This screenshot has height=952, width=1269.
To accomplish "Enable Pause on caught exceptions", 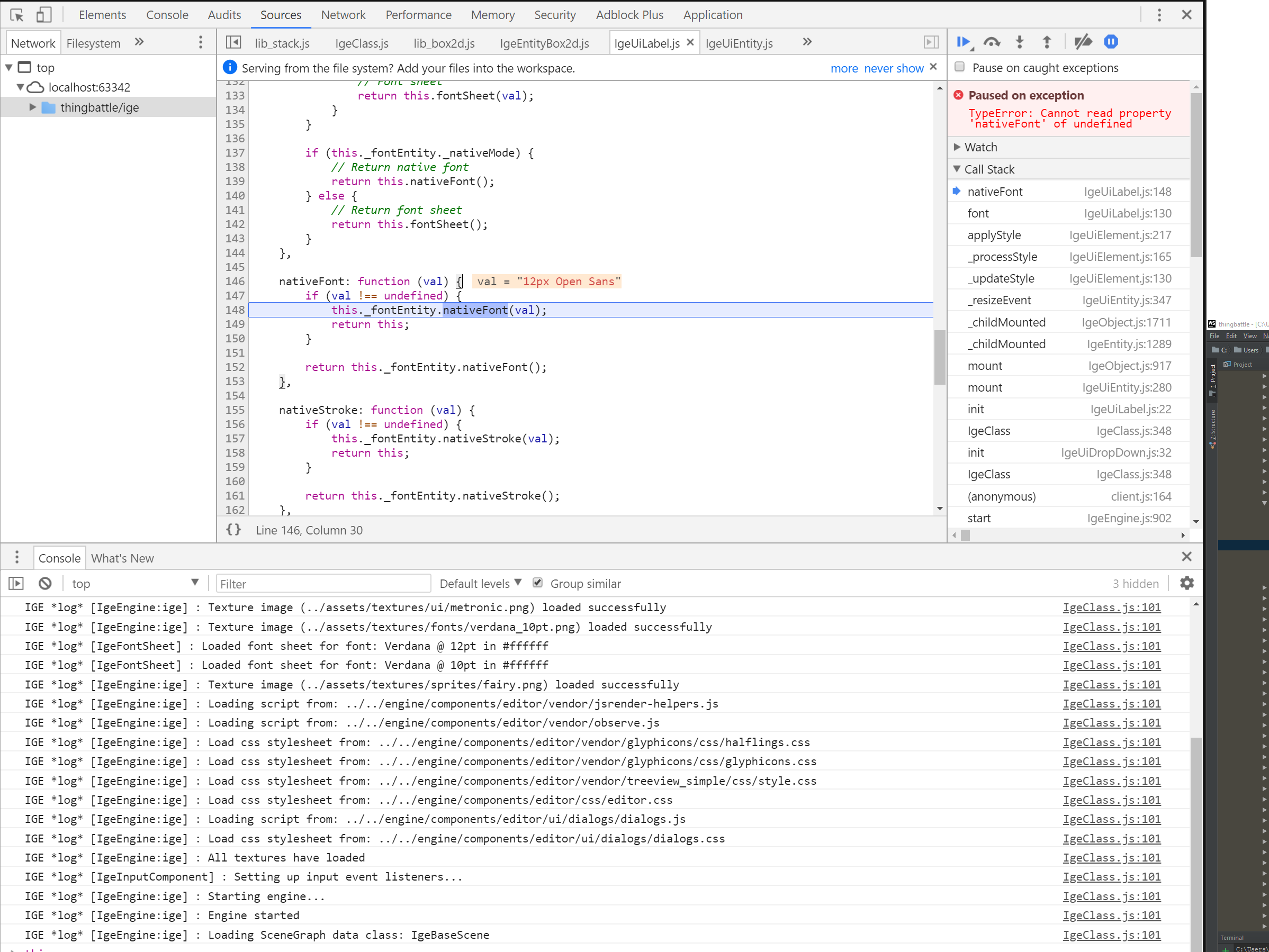I will click(959, 67).
